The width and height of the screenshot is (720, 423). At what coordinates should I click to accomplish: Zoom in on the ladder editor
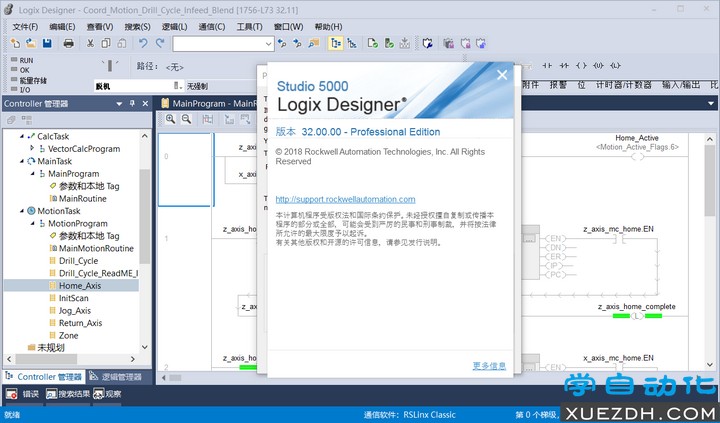coord(170,119)
